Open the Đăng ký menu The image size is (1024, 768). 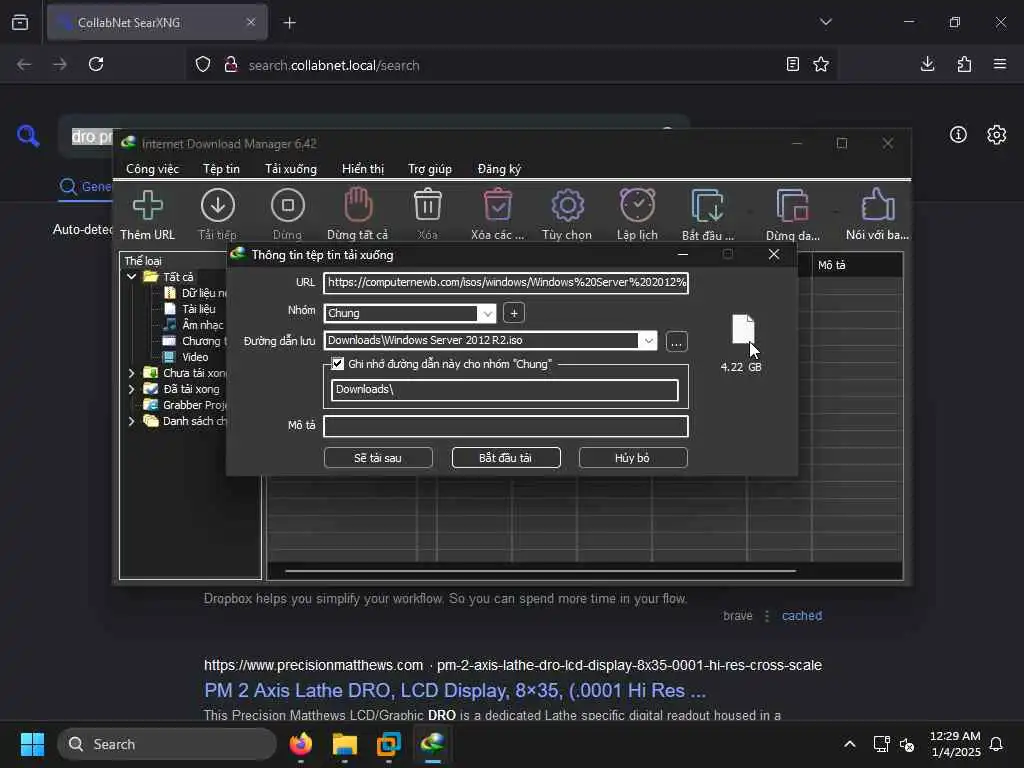(500, 168)
